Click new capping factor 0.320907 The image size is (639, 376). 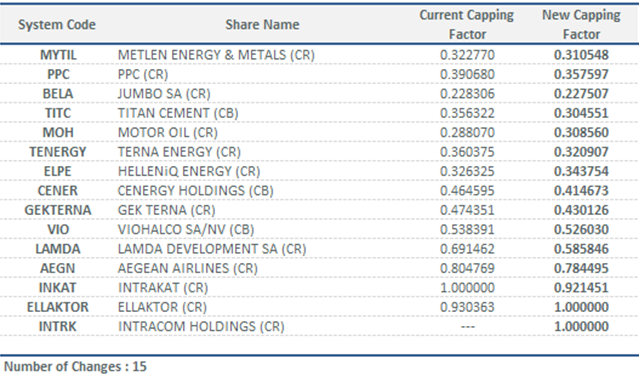pos(582,152)
